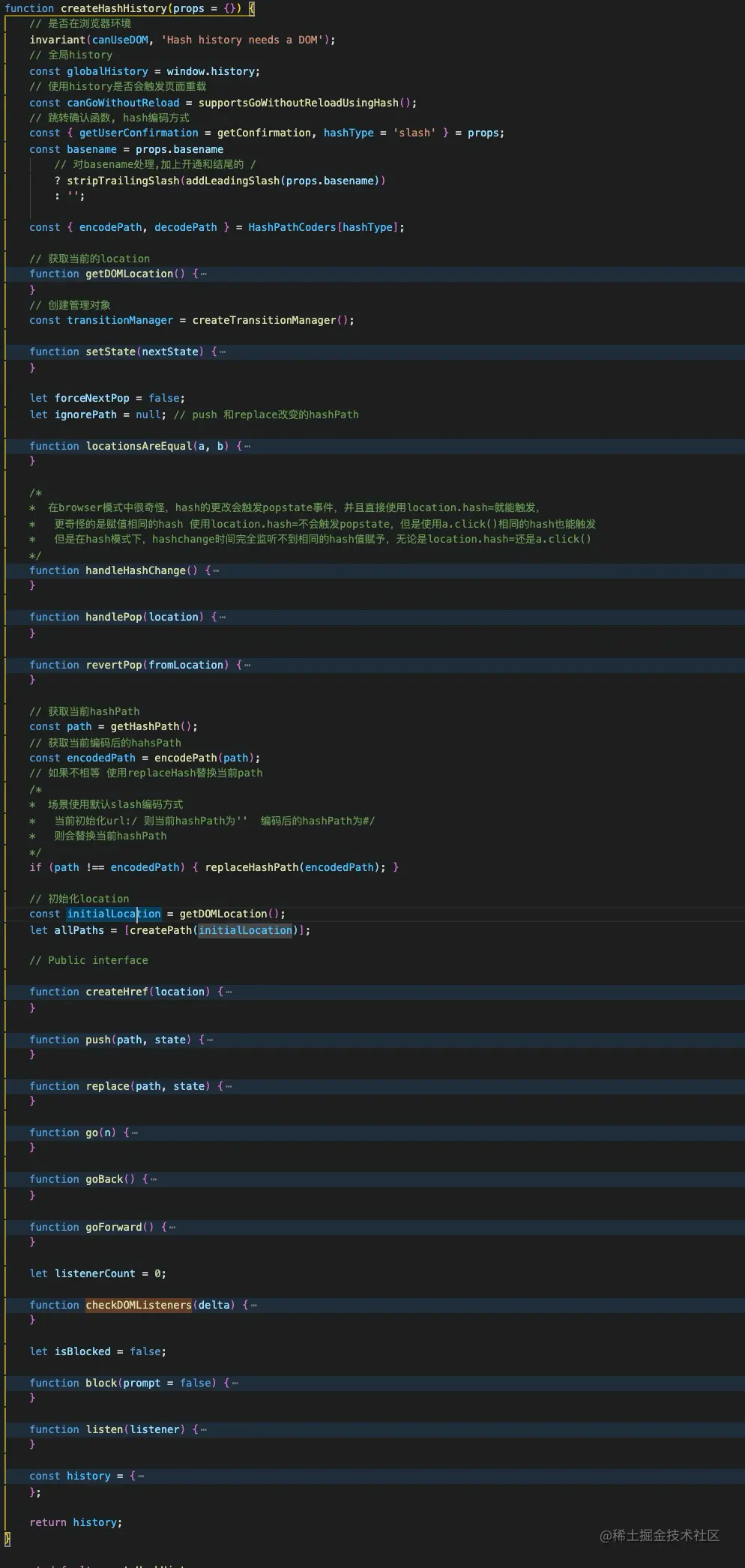Click getUserConfirmation in the destructuring line
This screenshot has width=745, height=1568.
click(x=139, y=133)
